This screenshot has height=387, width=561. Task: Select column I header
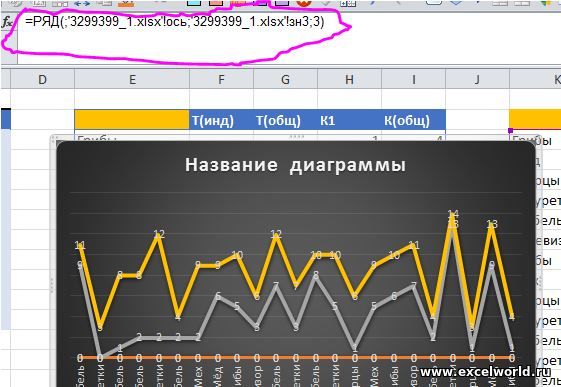414,79
